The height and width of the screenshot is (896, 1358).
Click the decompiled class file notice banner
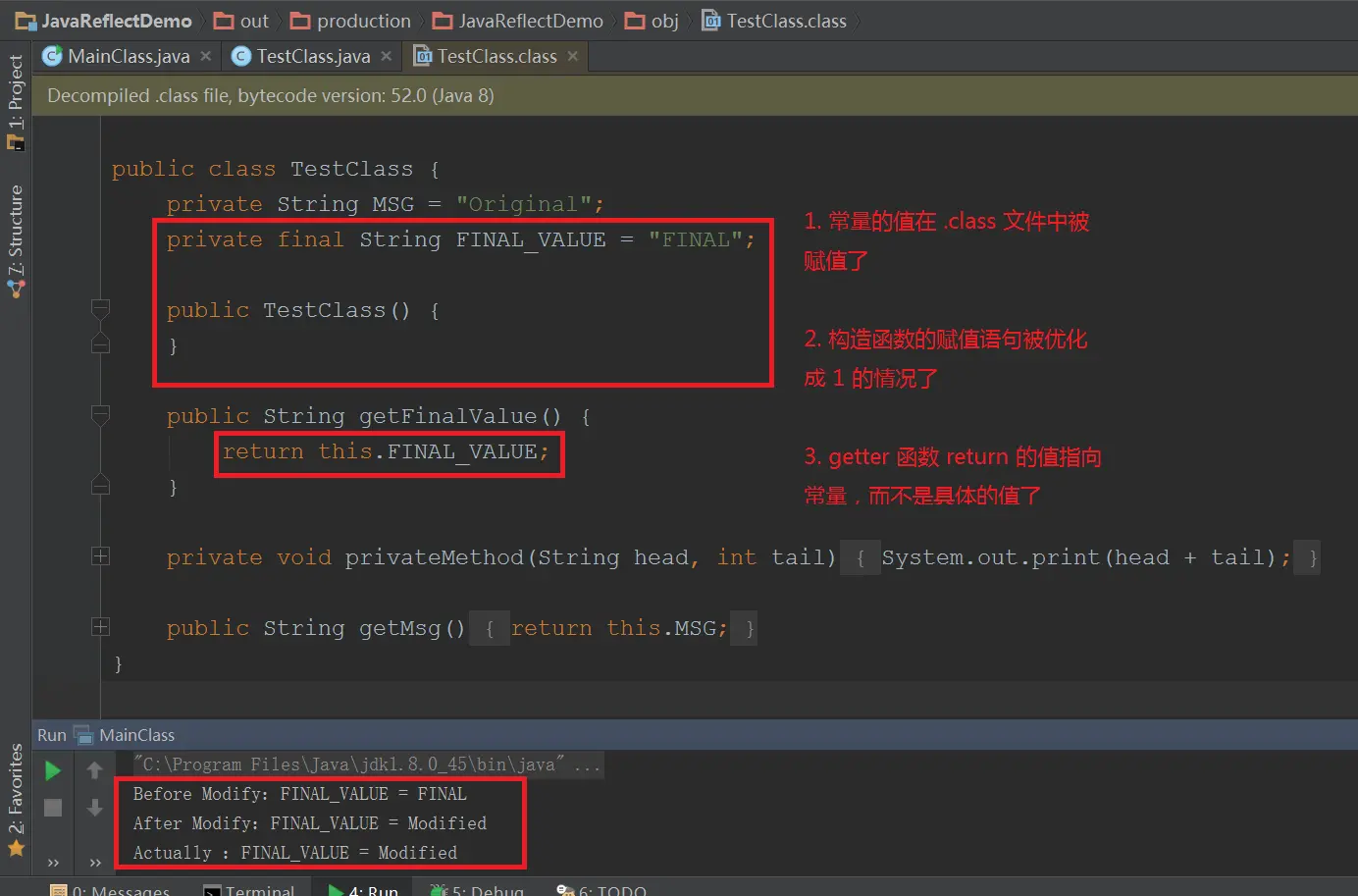(695, 95)
